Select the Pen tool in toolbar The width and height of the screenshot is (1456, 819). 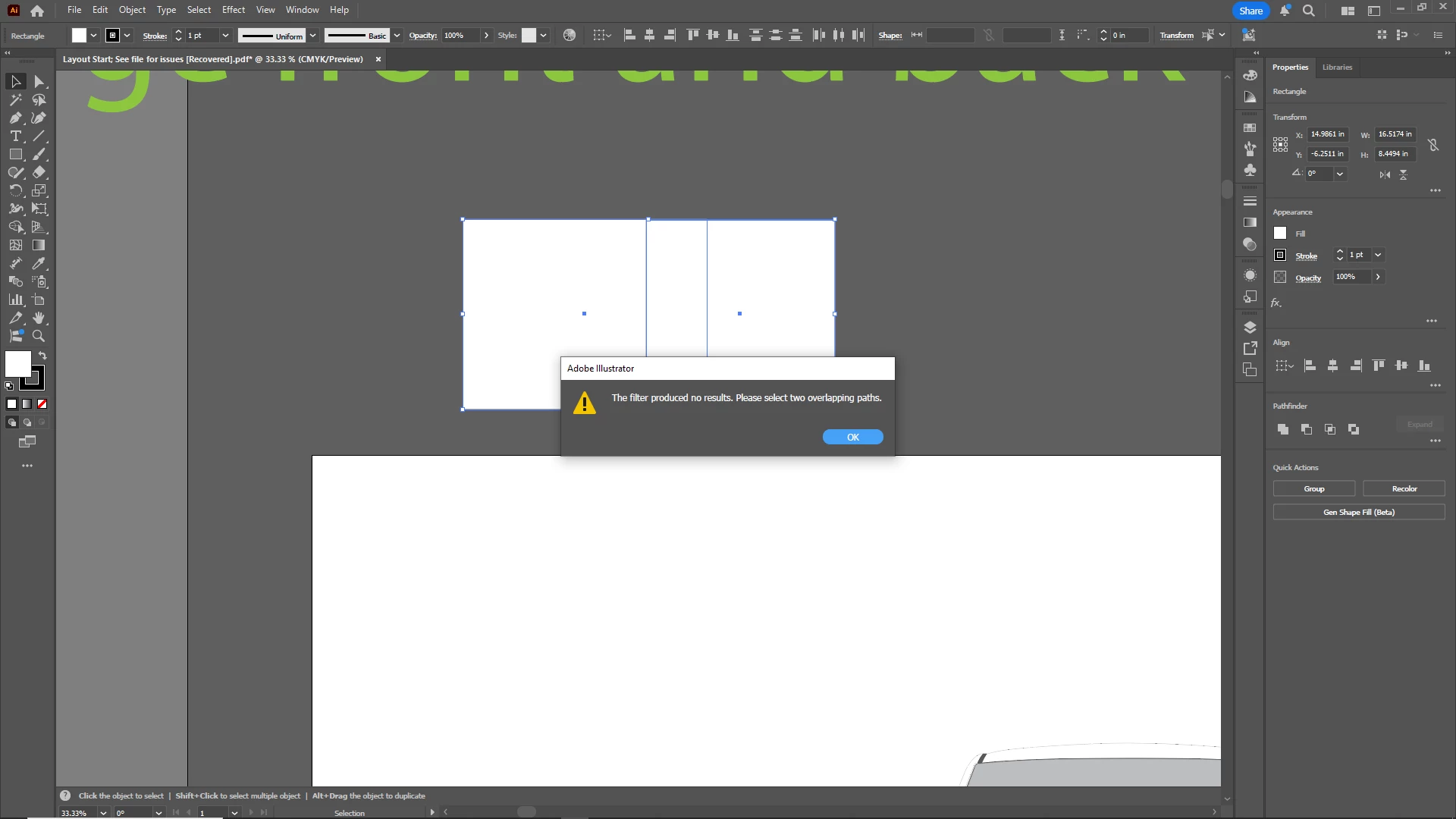(x=15, y=118)
